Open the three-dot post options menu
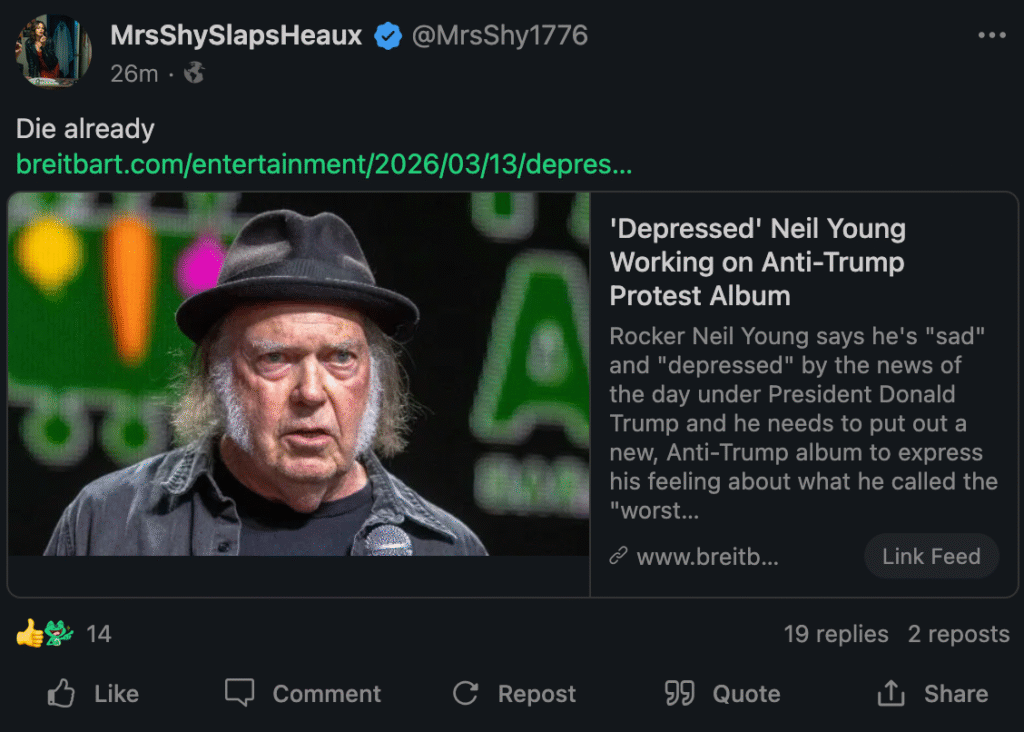The image size is (1024, 732). click(x=991, y=36)
